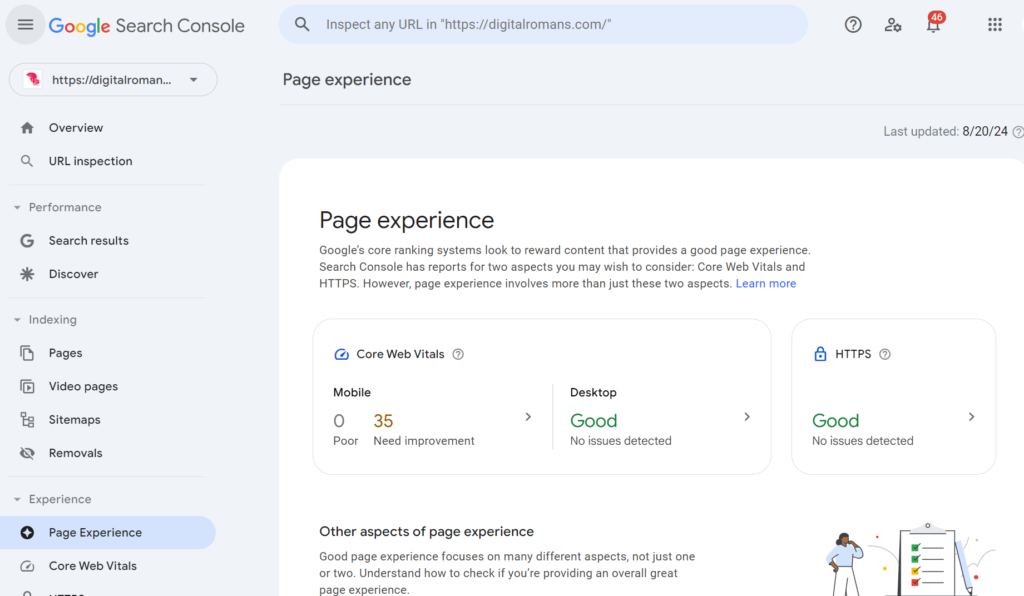Open the Help question mark icon
This screenshot has width=1024, height=596.
point(853,25)
